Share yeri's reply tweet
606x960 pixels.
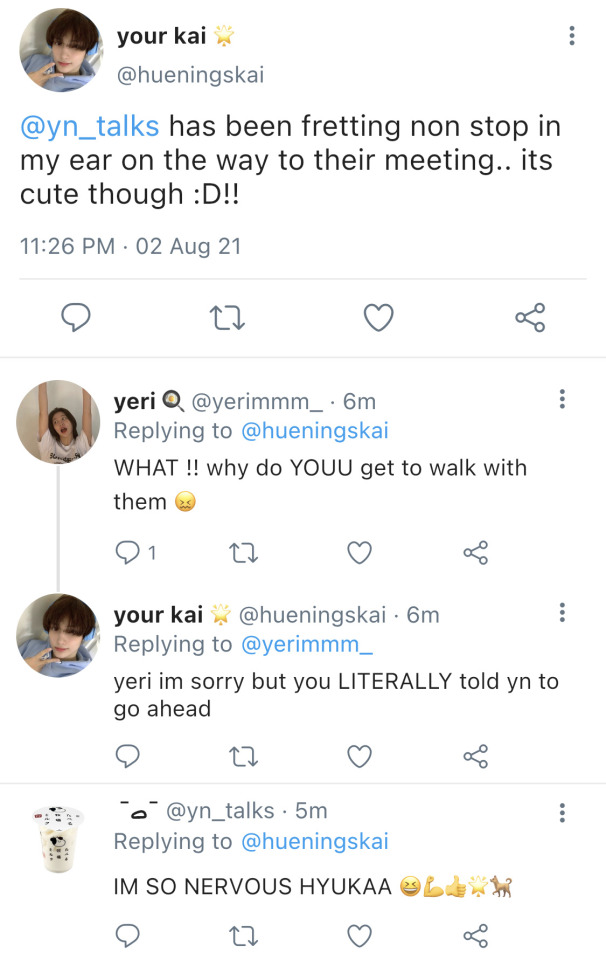point(475,552)
